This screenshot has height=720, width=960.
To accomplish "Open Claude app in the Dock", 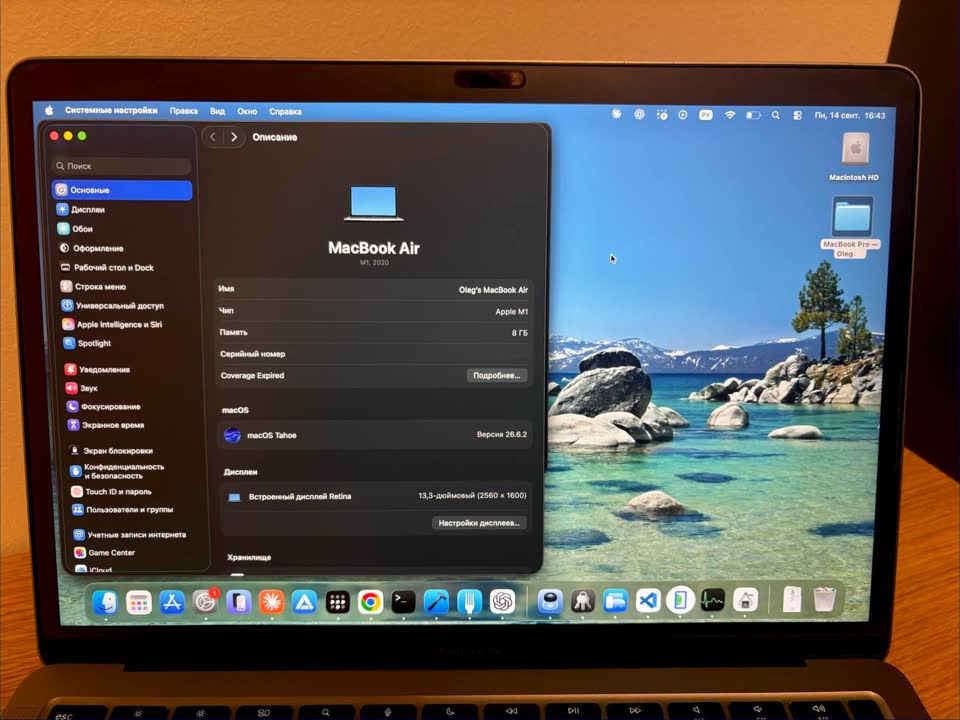I will point(271,602).
